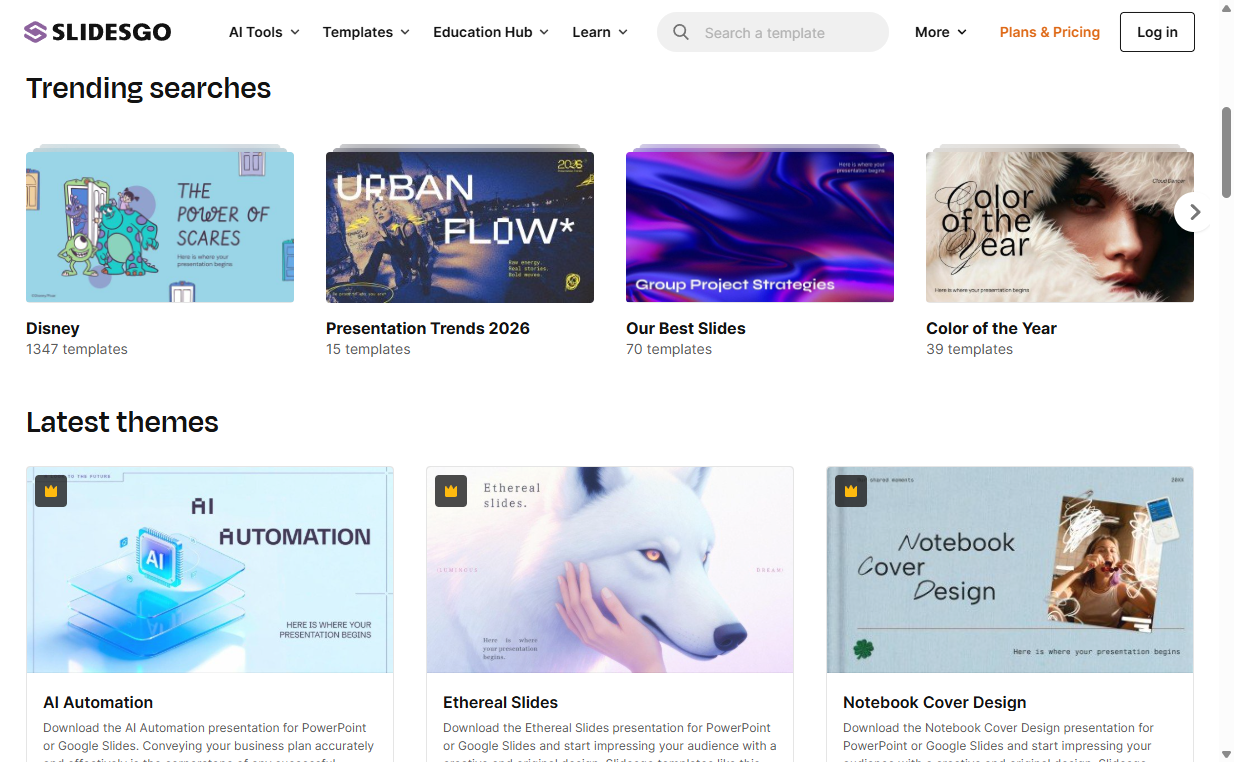Click the vertical page scrollbar thumb
1234x762 pixels.
[1226, 152]
